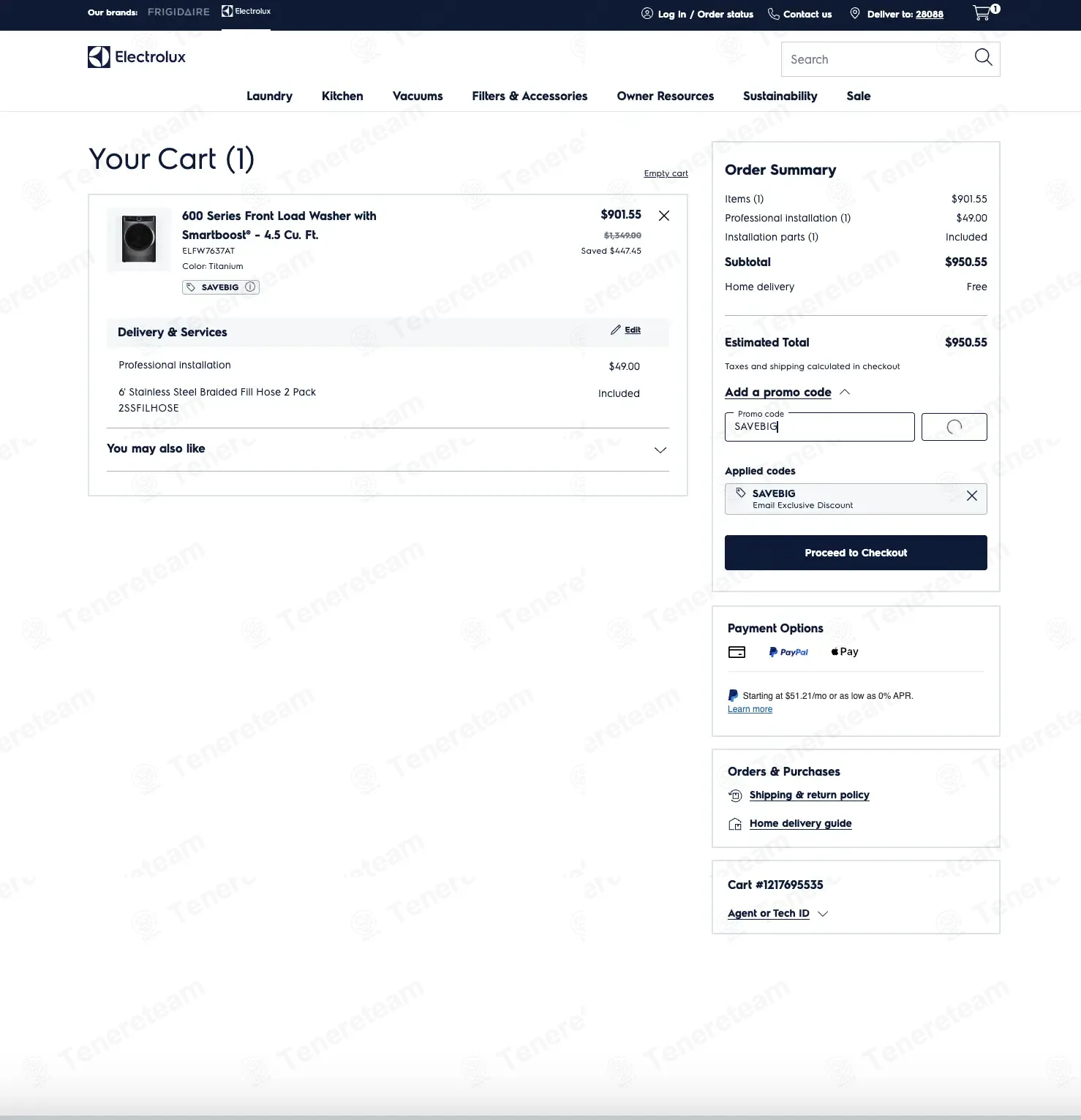The image size is (1081, 1120).
Task: Select the Apple Pay payment option
Action: (x=845, y=651)
